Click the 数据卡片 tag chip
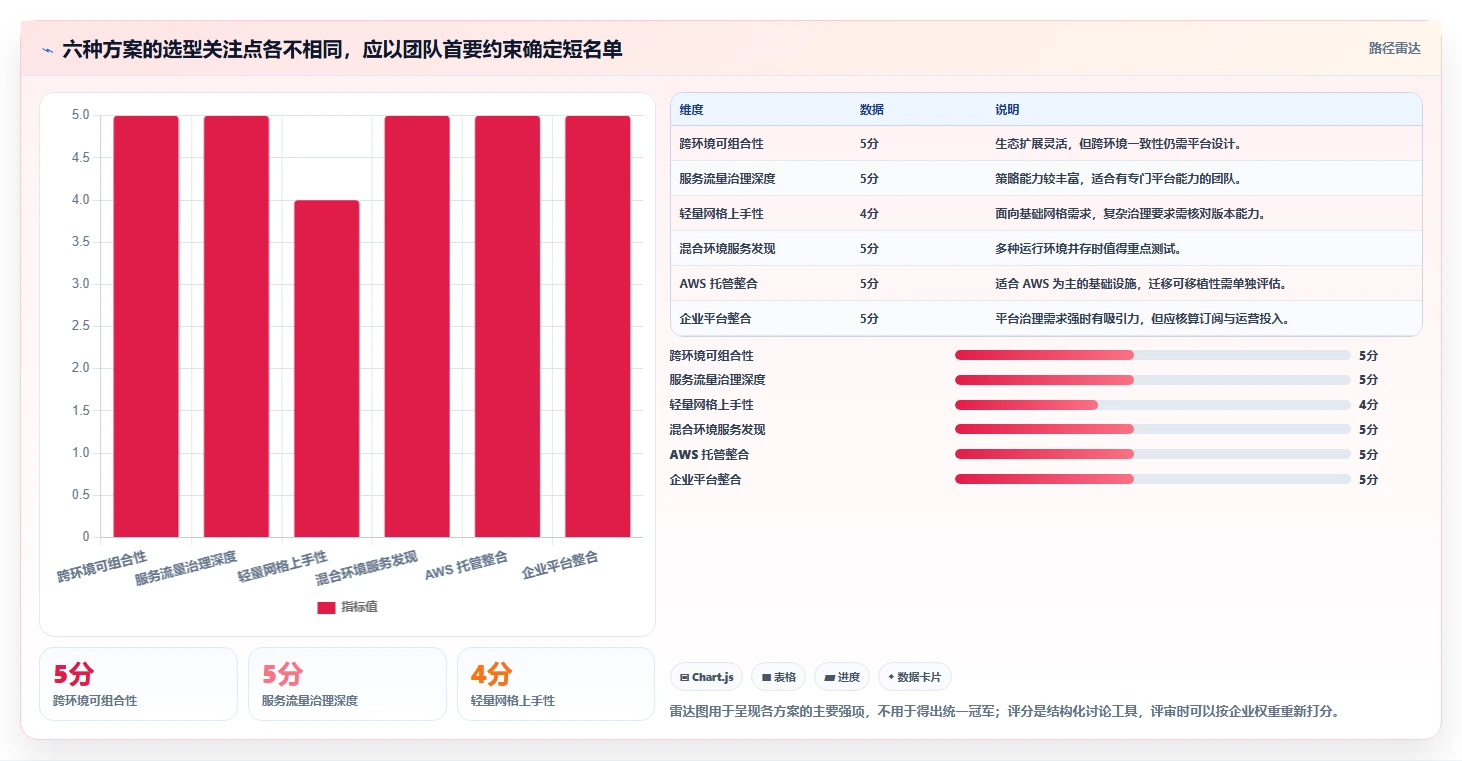 pyautogui.click(x=915, y=677)
